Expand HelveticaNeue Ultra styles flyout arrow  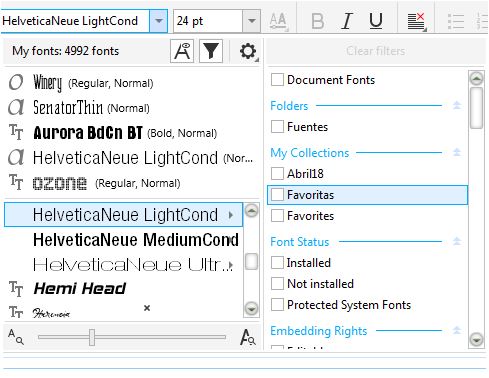tap(231, 265)
